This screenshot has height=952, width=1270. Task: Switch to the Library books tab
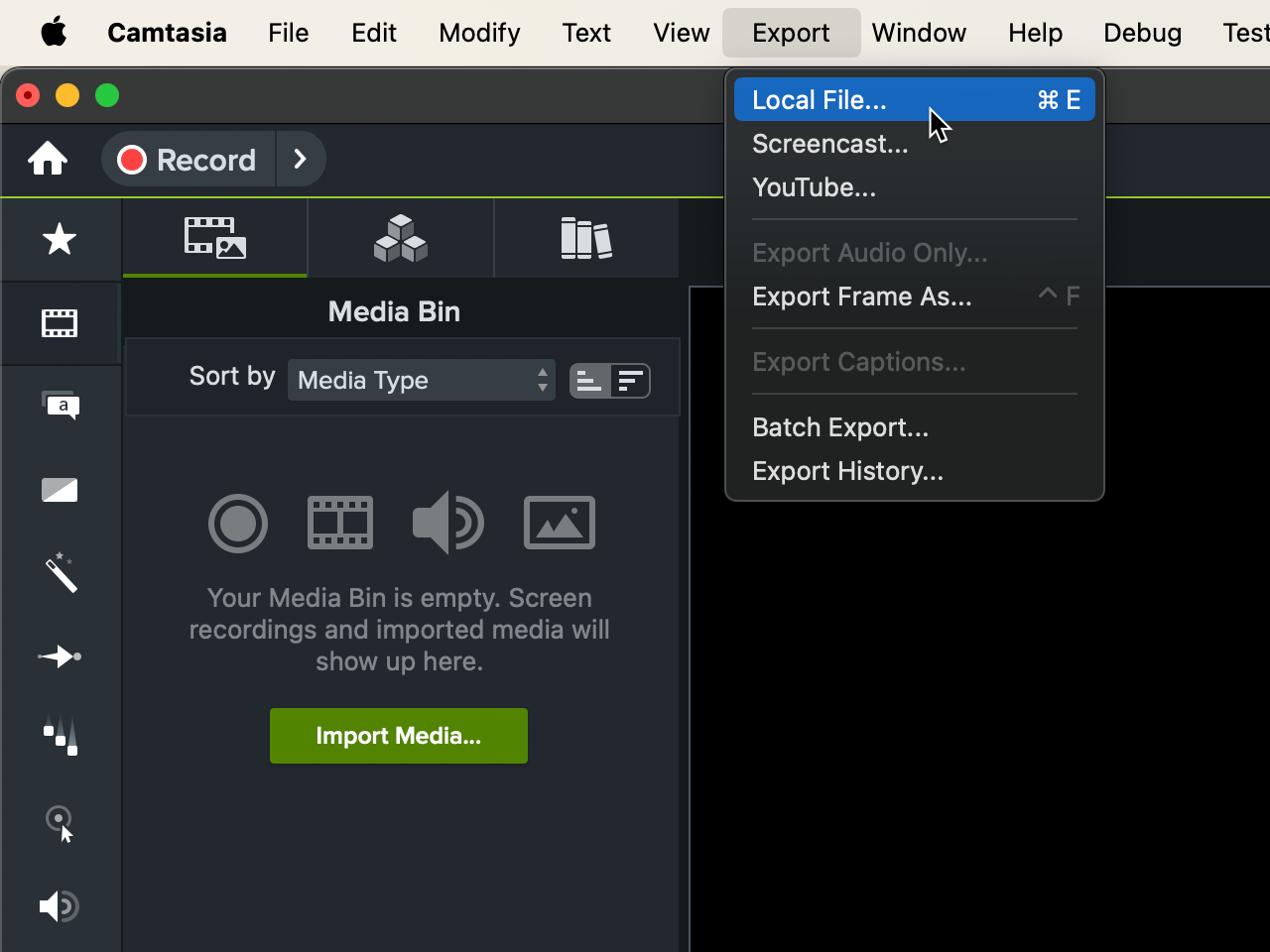point(585,239)
